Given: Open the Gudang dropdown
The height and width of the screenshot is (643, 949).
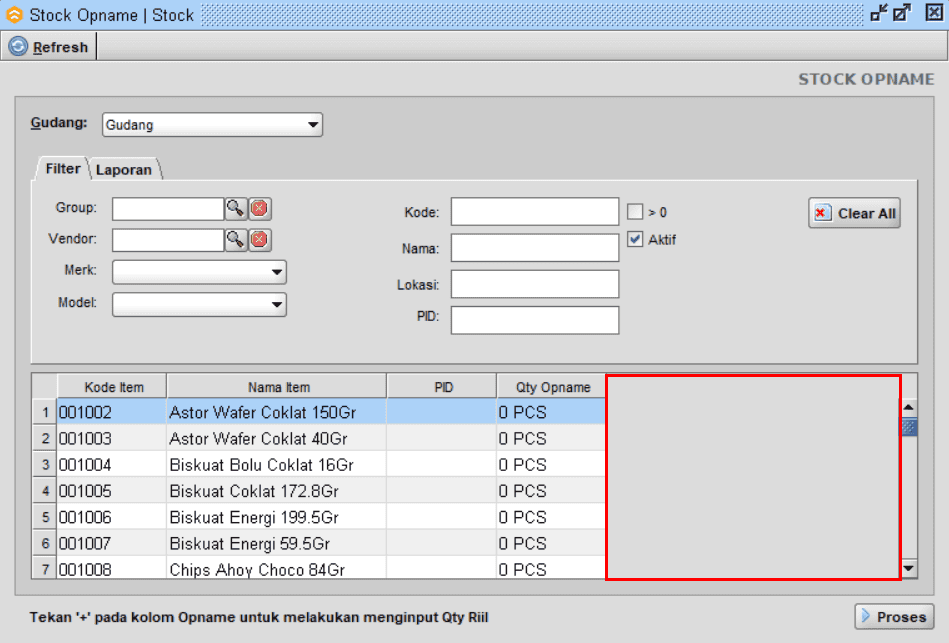Looking at the screenshot, I should click(x=314, y=124).
